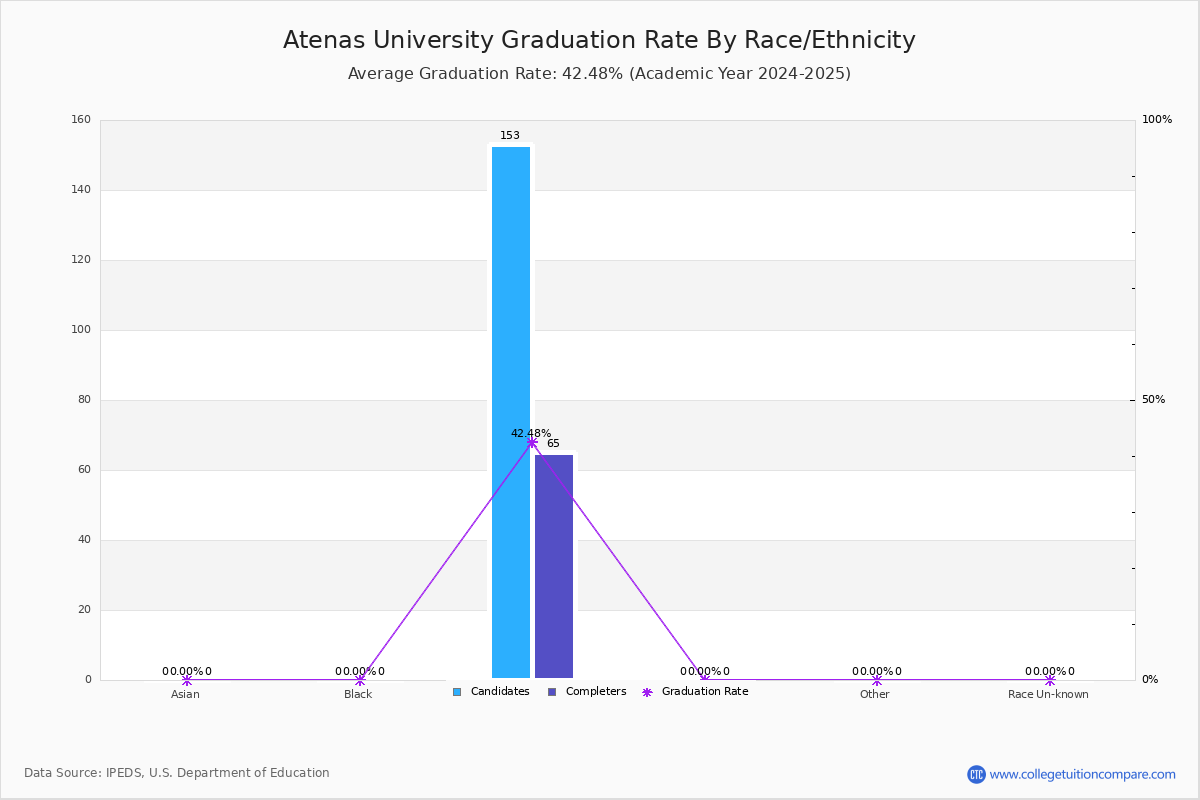Click the Graduation Rate legend star icon
This screenshot has height=800, width=1200.
tap(647, 692)
